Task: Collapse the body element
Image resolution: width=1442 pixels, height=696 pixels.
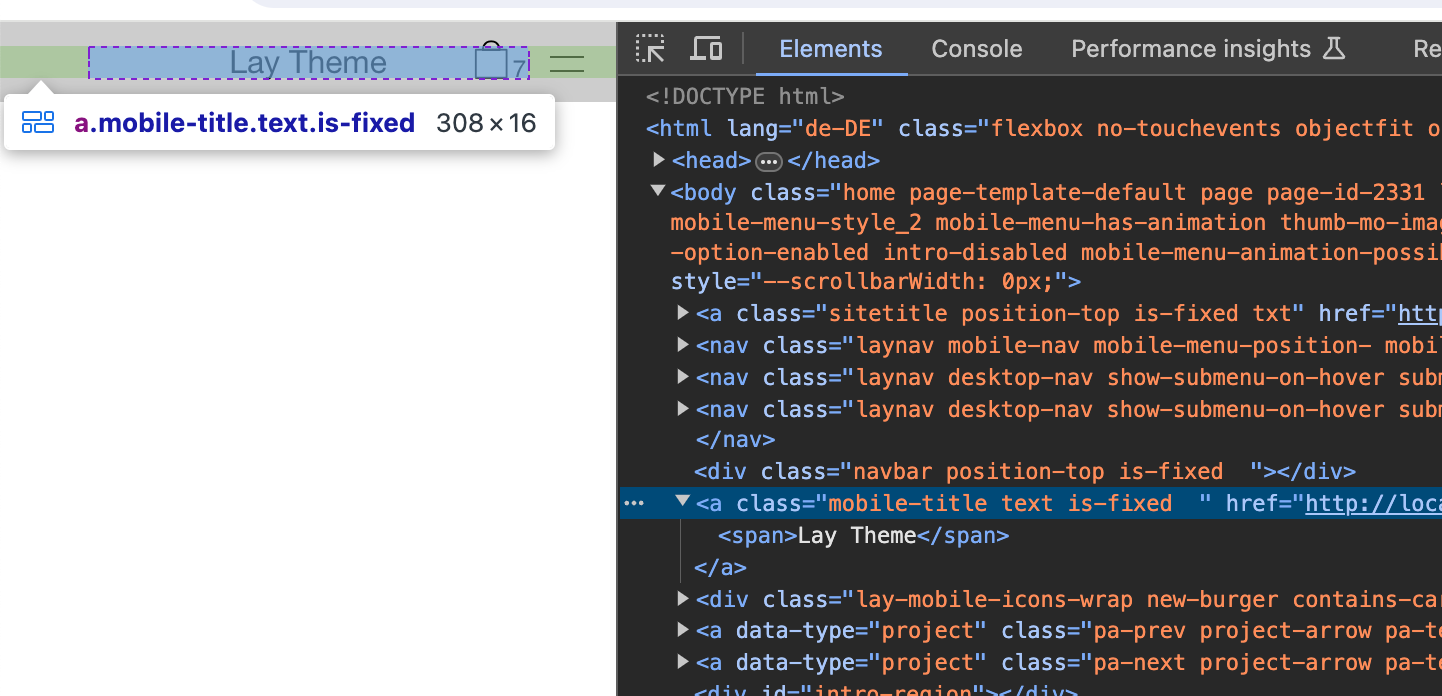Action: (x=658, y=191)
